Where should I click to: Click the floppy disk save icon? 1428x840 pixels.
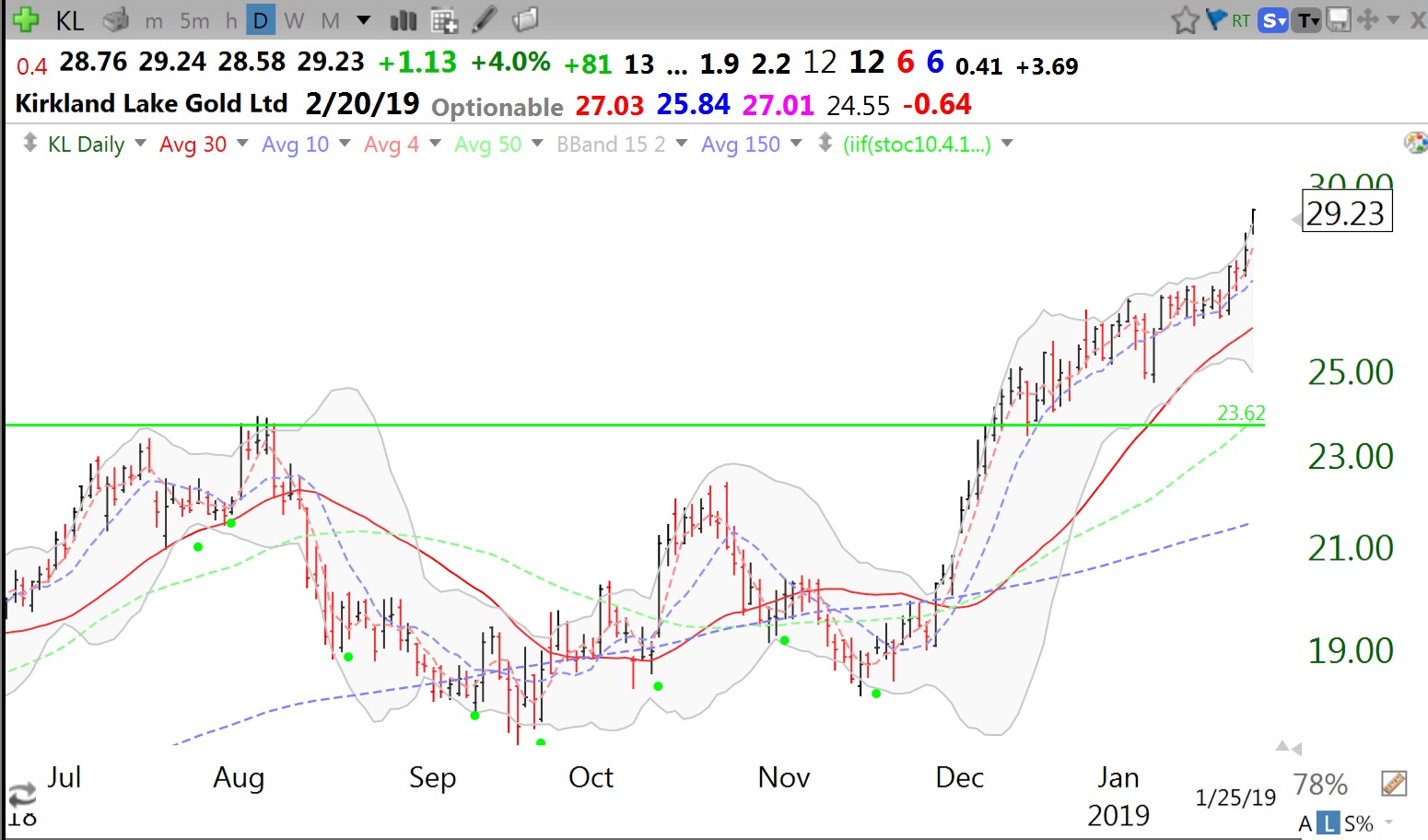1338,20
